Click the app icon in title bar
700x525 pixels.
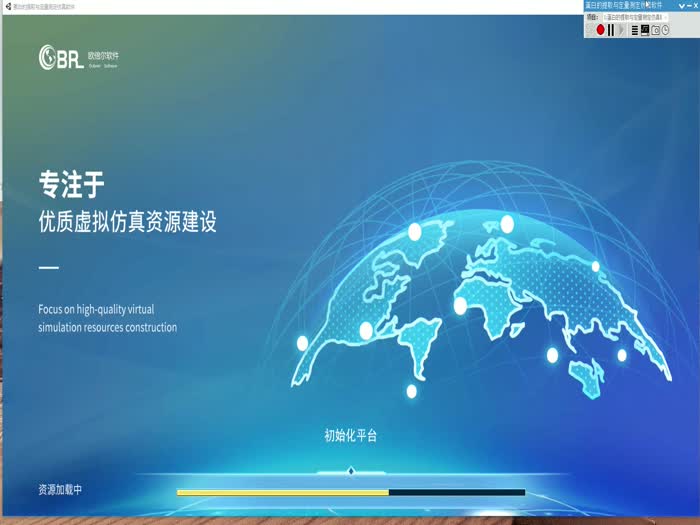(7, 6)
